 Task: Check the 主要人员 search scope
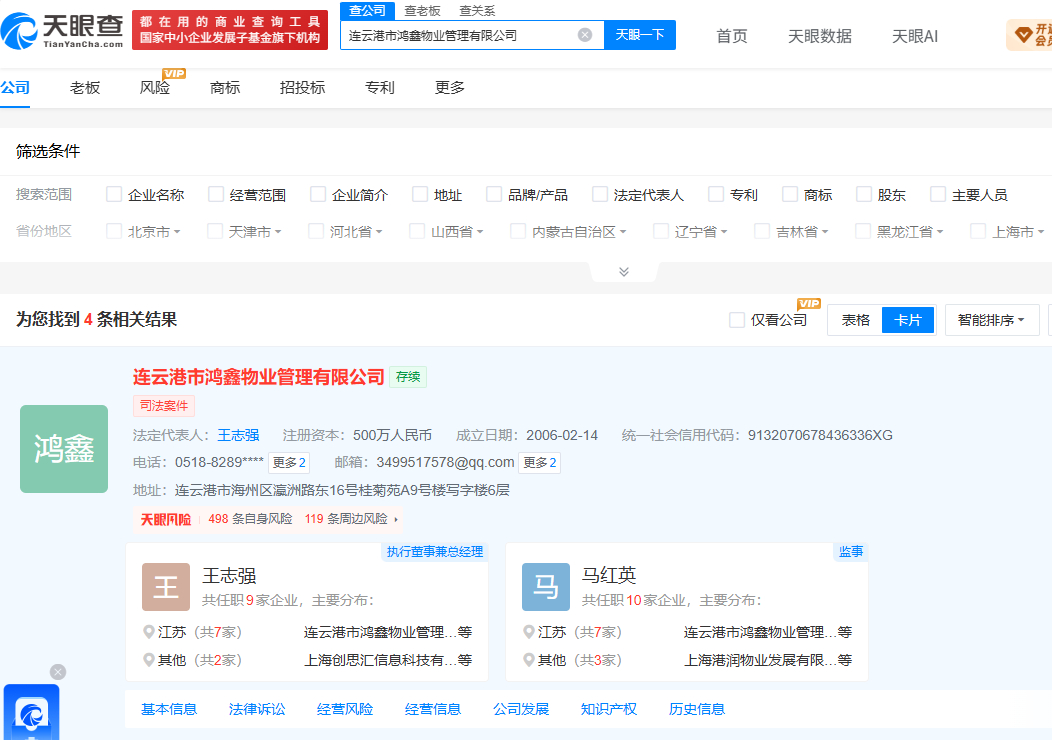[x=938, y=195]
